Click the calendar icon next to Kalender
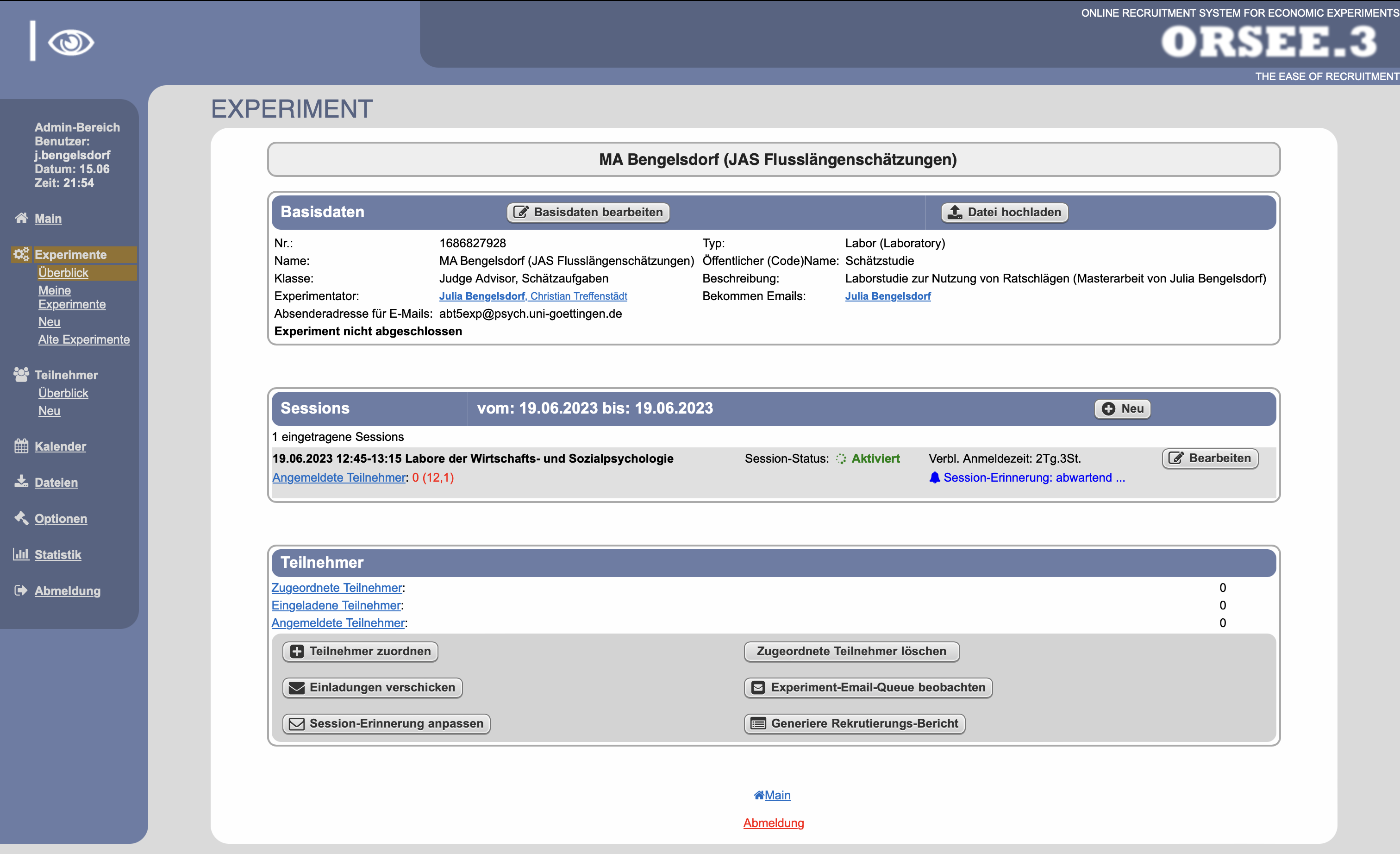Image resolution: width=1400 pixels, height=854 pixels. pyautogui.click(x=21, y=446)
